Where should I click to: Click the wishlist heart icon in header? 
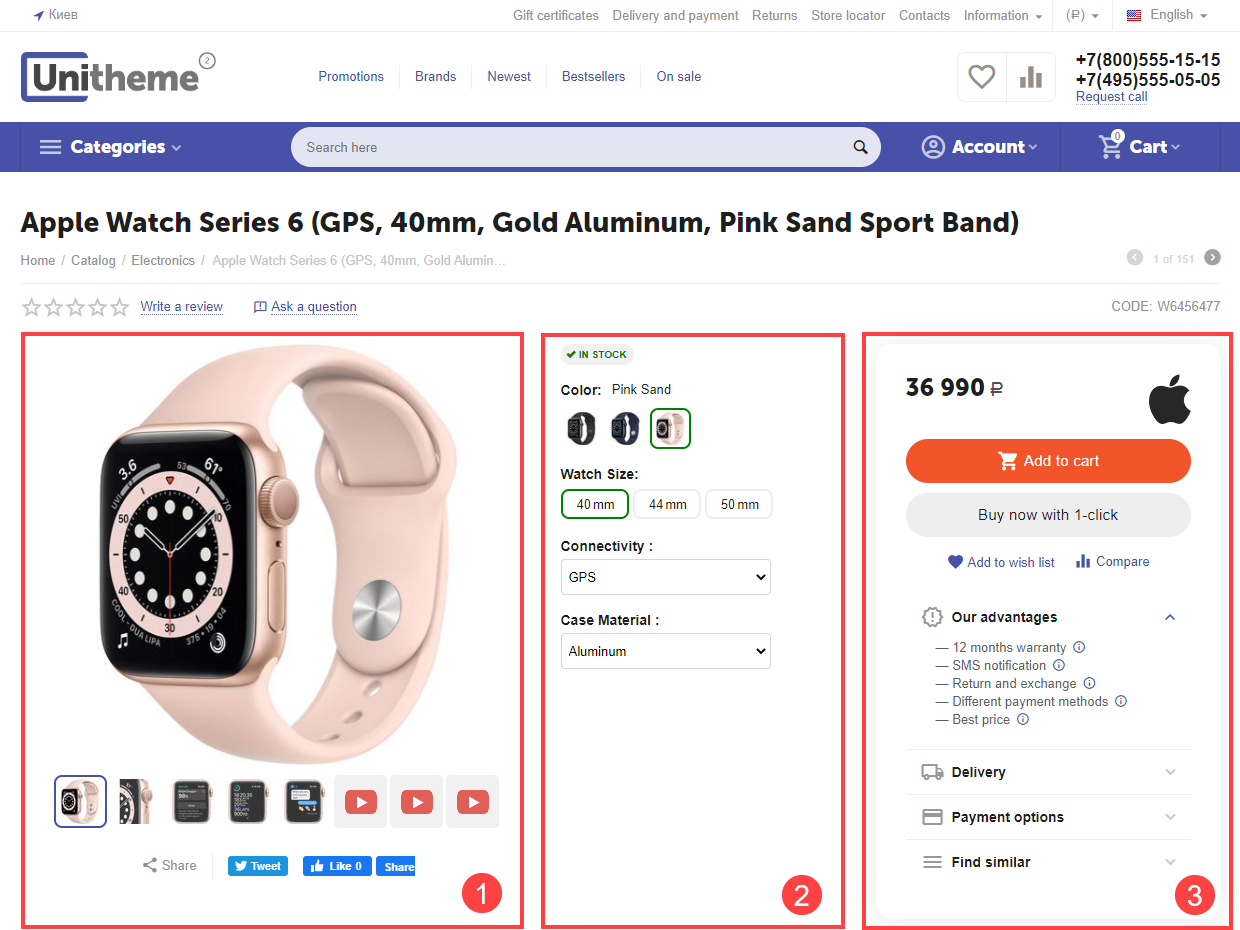click(982, 77)
